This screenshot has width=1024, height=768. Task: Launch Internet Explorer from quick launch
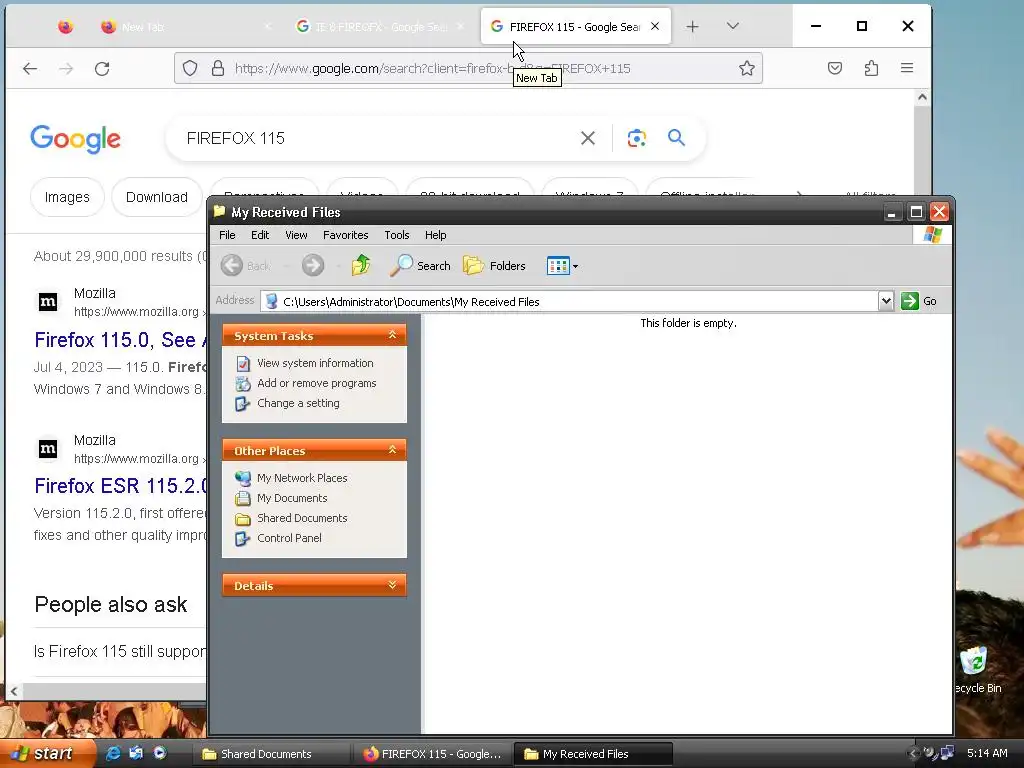[113, 754]
